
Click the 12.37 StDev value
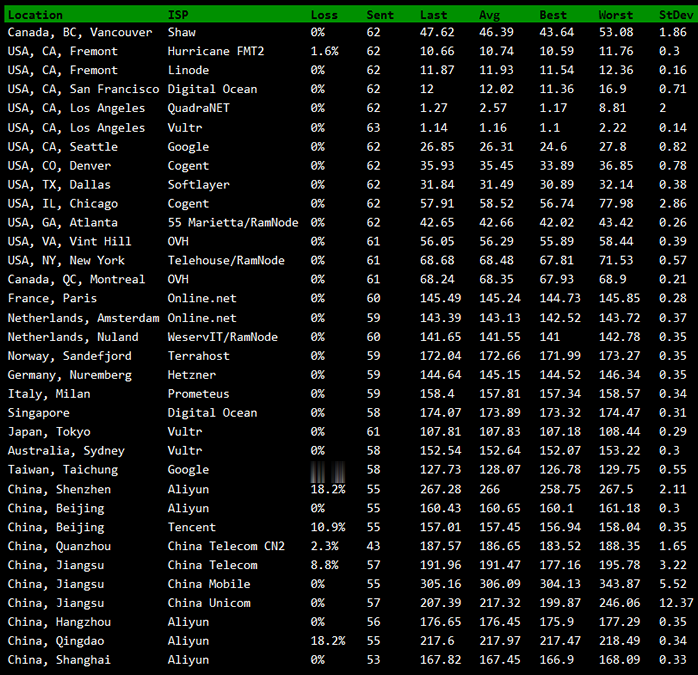coord(676,603)
